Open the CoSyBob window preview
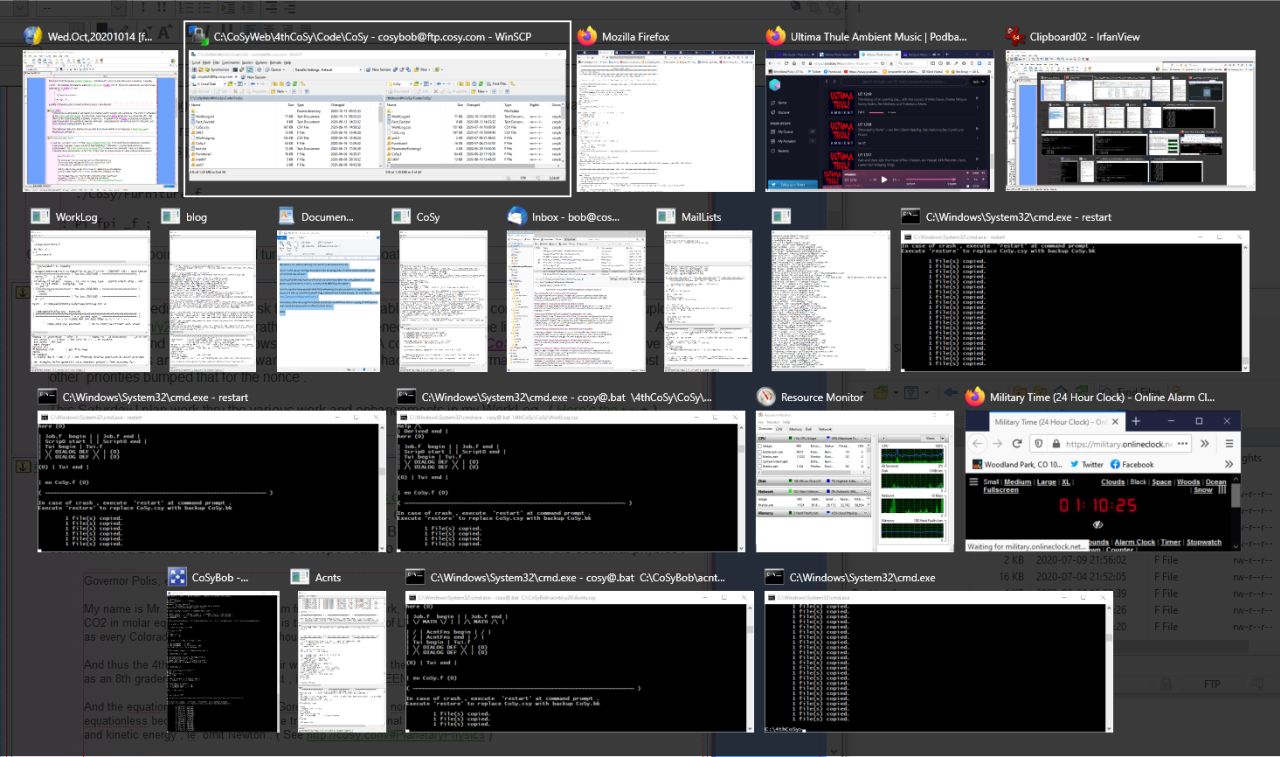This screenshot has height=757, width=1280. pos(223,662)
